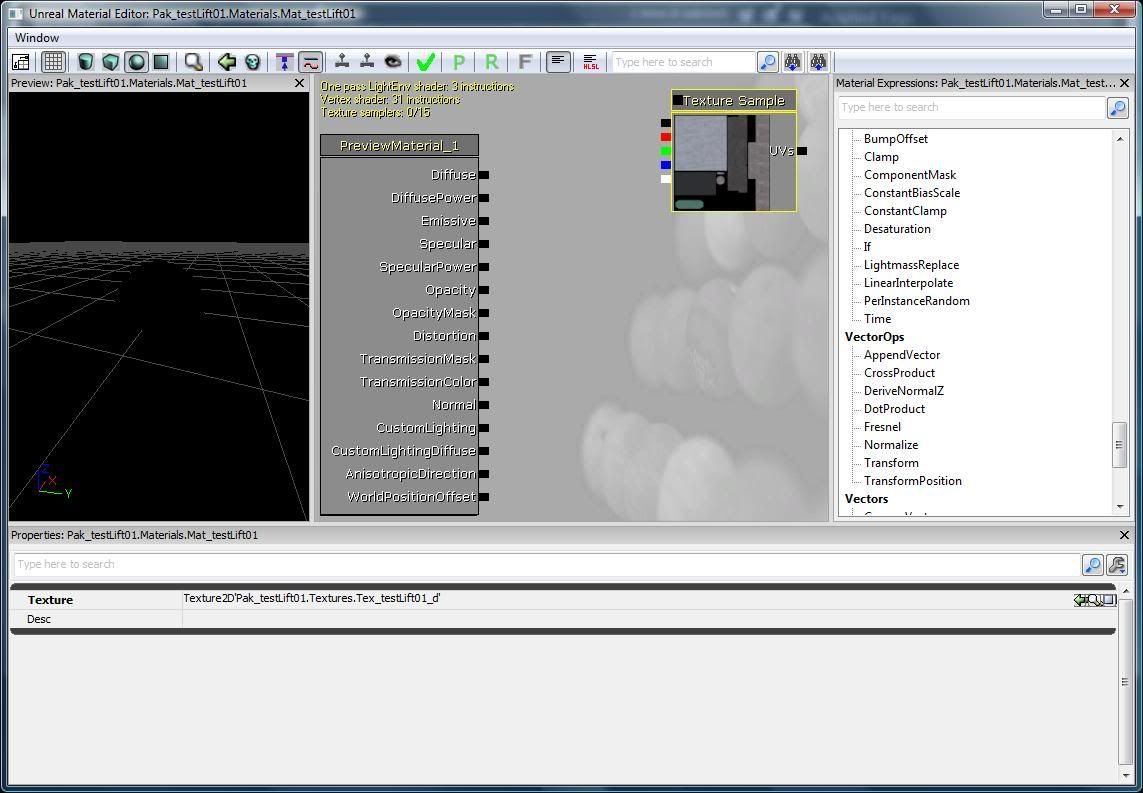Open the Properties wrench options dropdown
This screenshot has height=793, width=1143.
tap(1117, 565)
